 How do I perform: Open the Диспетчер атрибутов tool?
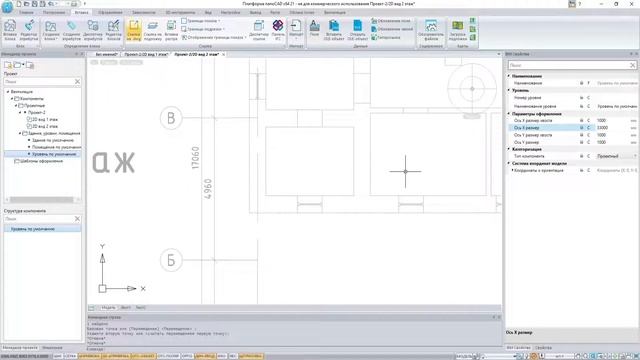[93, 29]
